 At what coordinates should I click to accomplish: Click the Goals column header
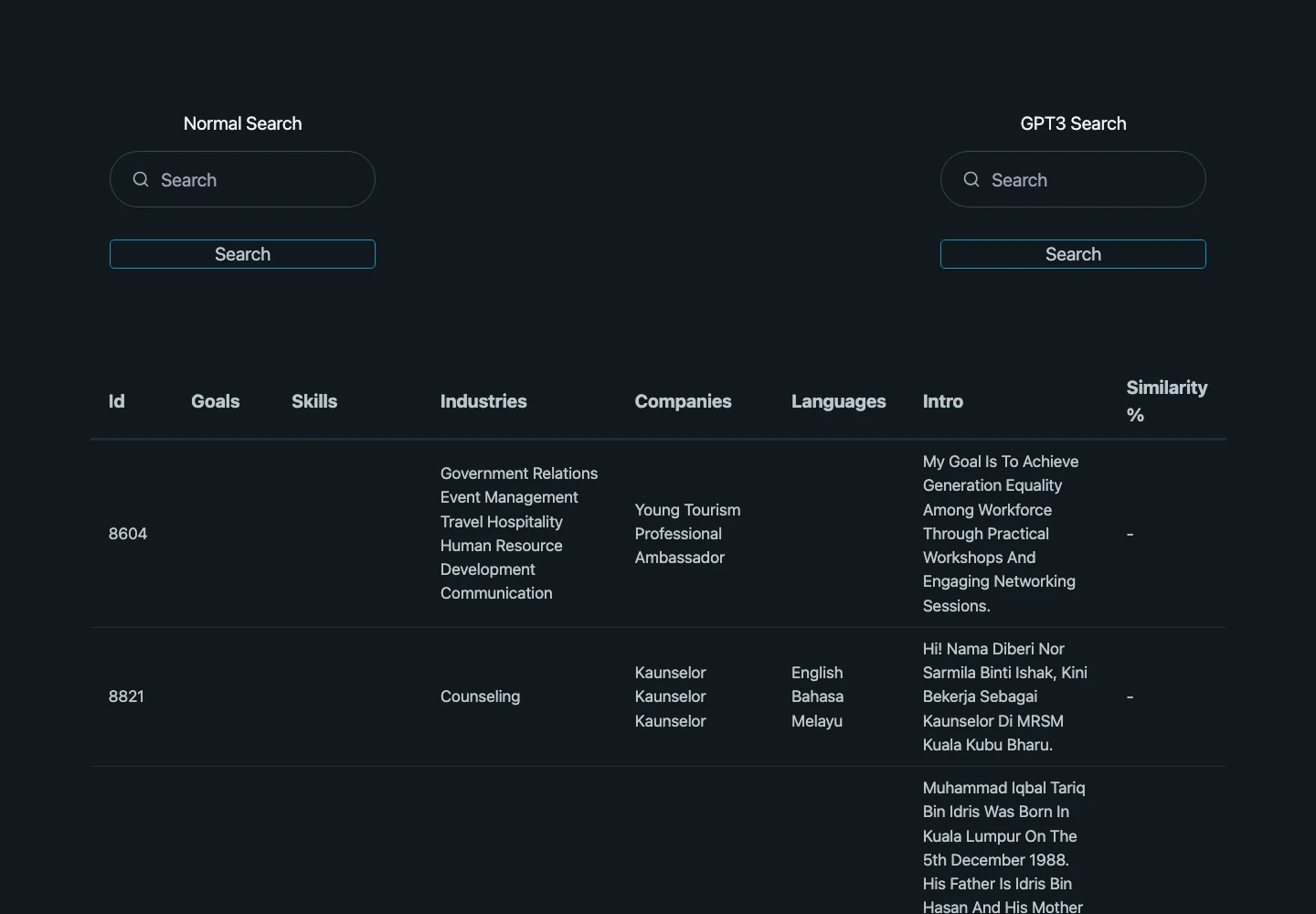[x=215, y=401]
